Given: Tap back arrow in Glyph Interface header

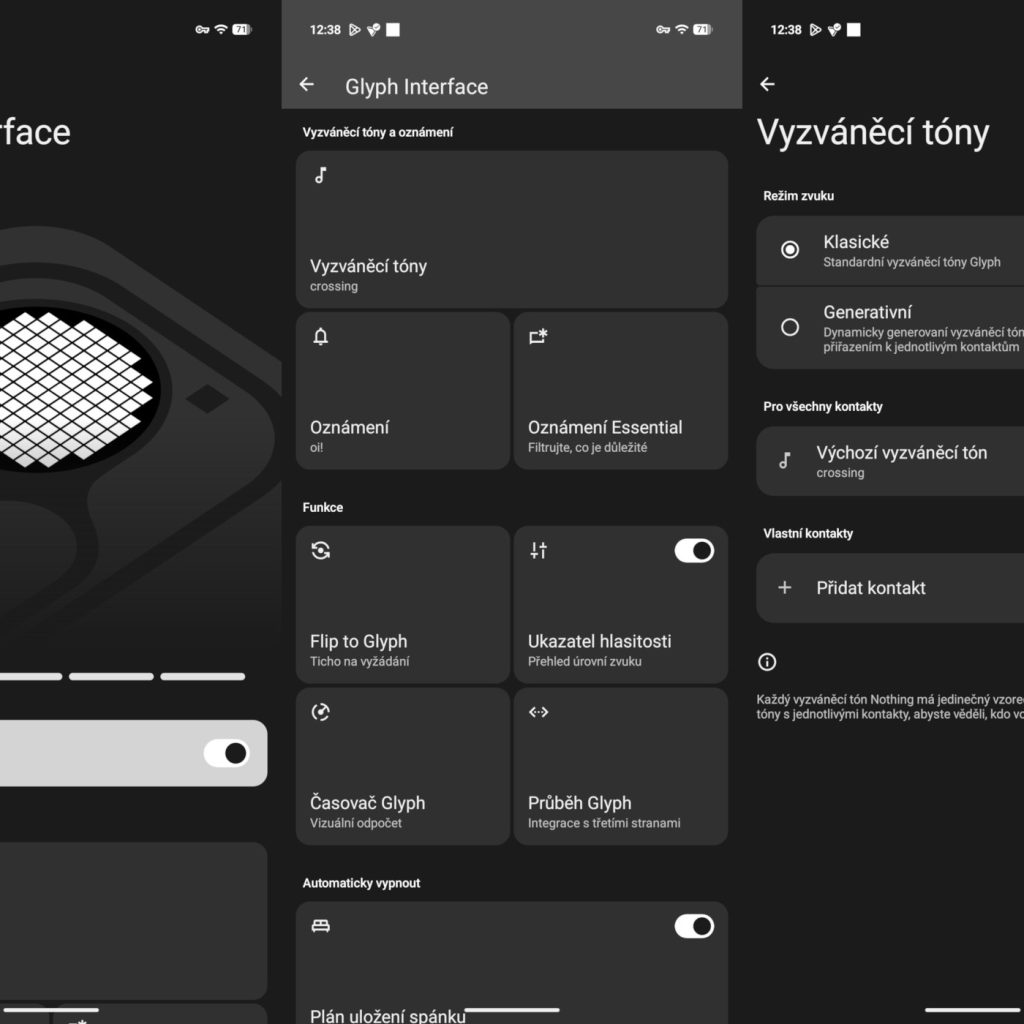Looking at the screenshot, I should coord(307,85).
